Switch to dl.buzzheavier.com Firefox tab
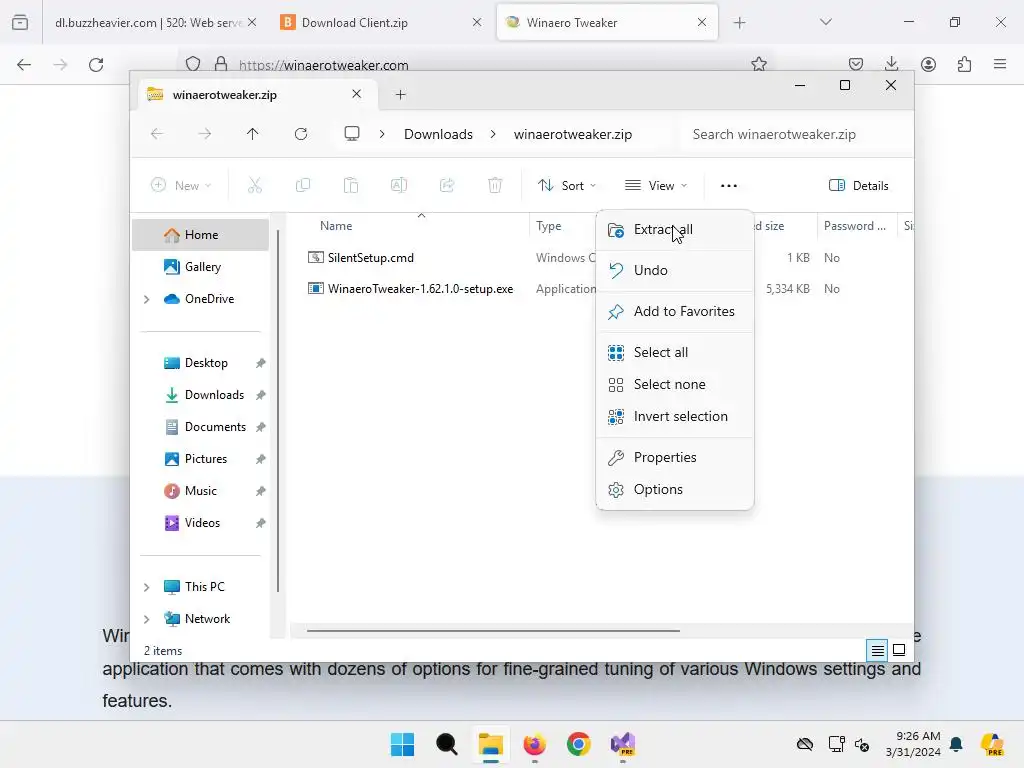This screenshot has height=768, width=1024. (157, 23)
